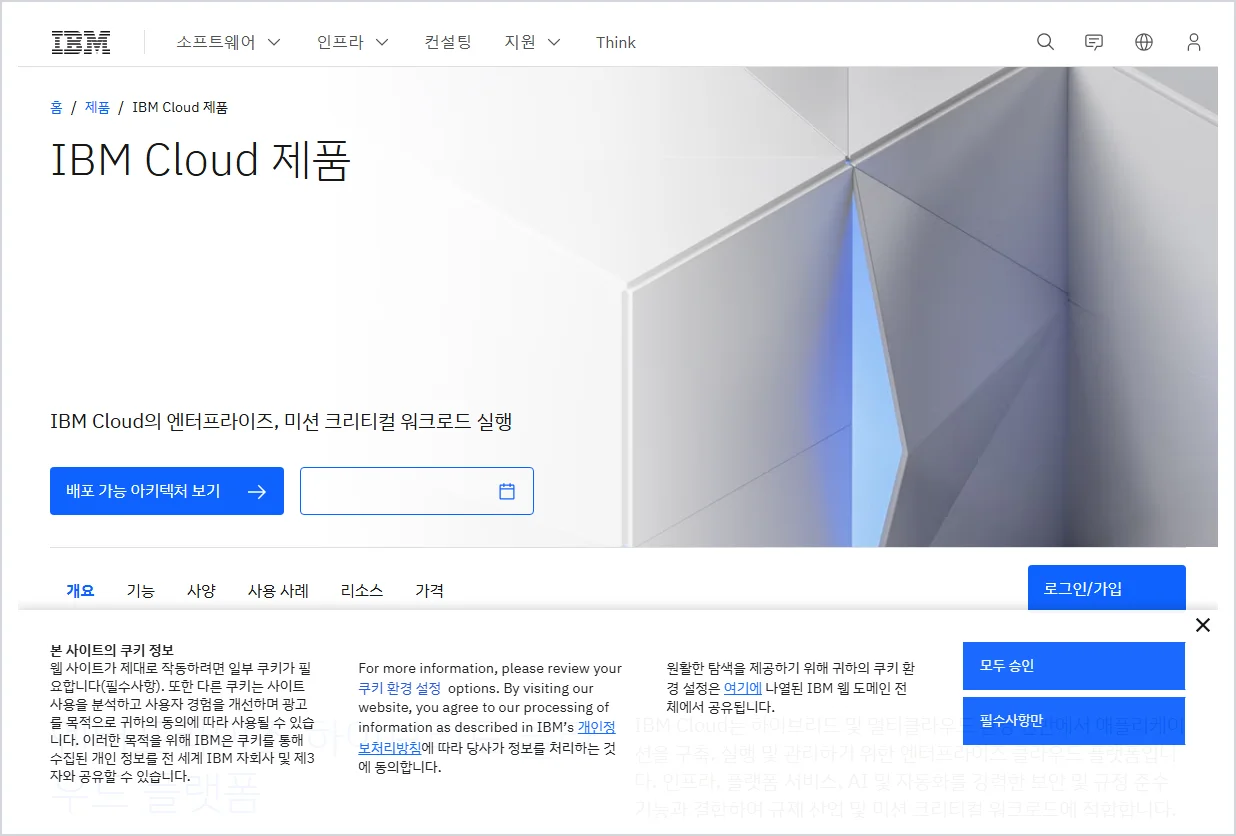Image resolution: width=1236 pixels, height=836 pixels.
Task: Open the 쿠키 환경 설정 link
Action: (x=399, y=688)
